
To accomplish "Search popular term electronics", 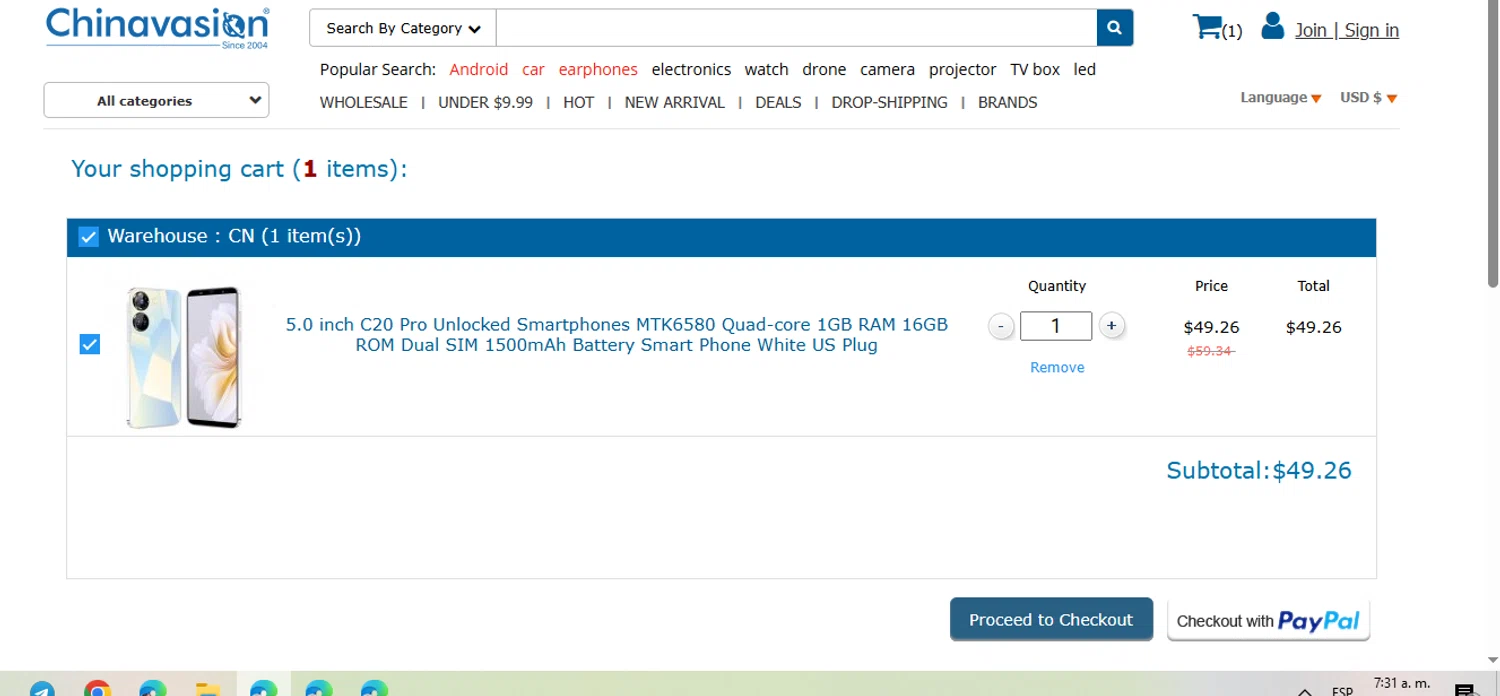I will coord(691,69).
